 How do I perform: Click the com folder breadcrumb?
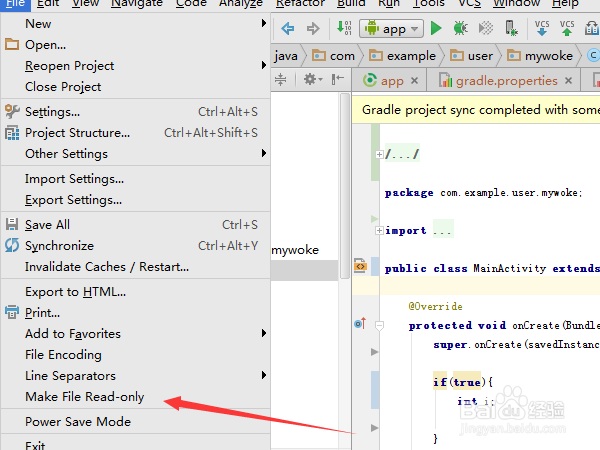click(333, 56)
